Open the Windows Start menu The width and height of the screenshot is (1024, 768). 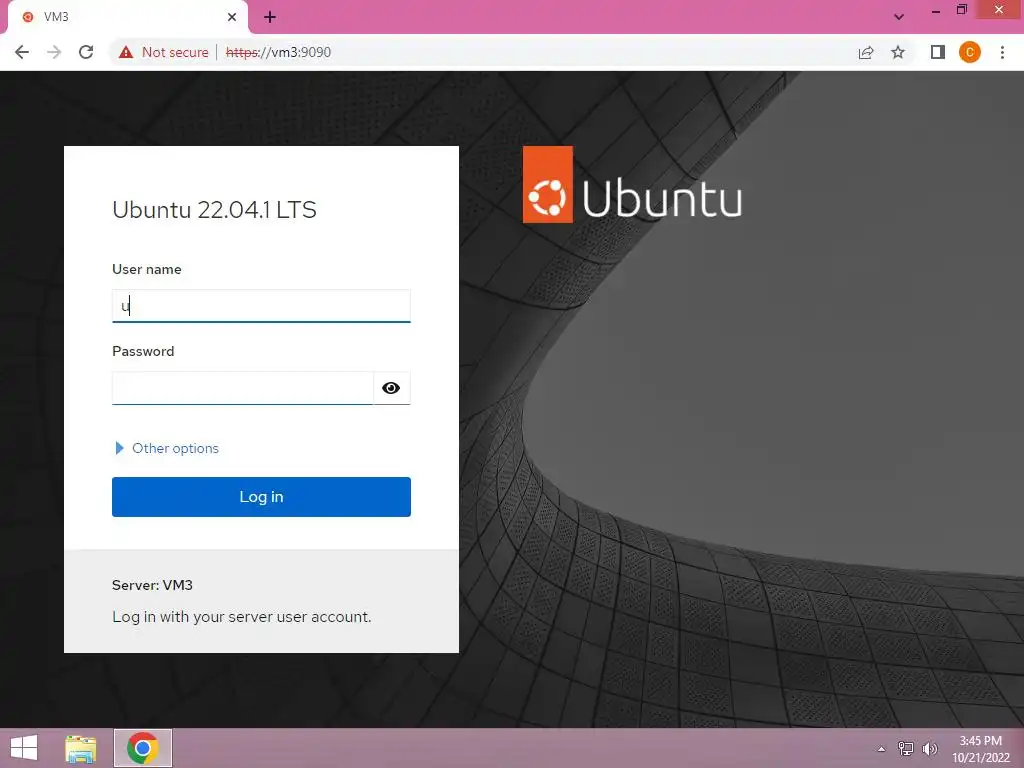[24, 748]
